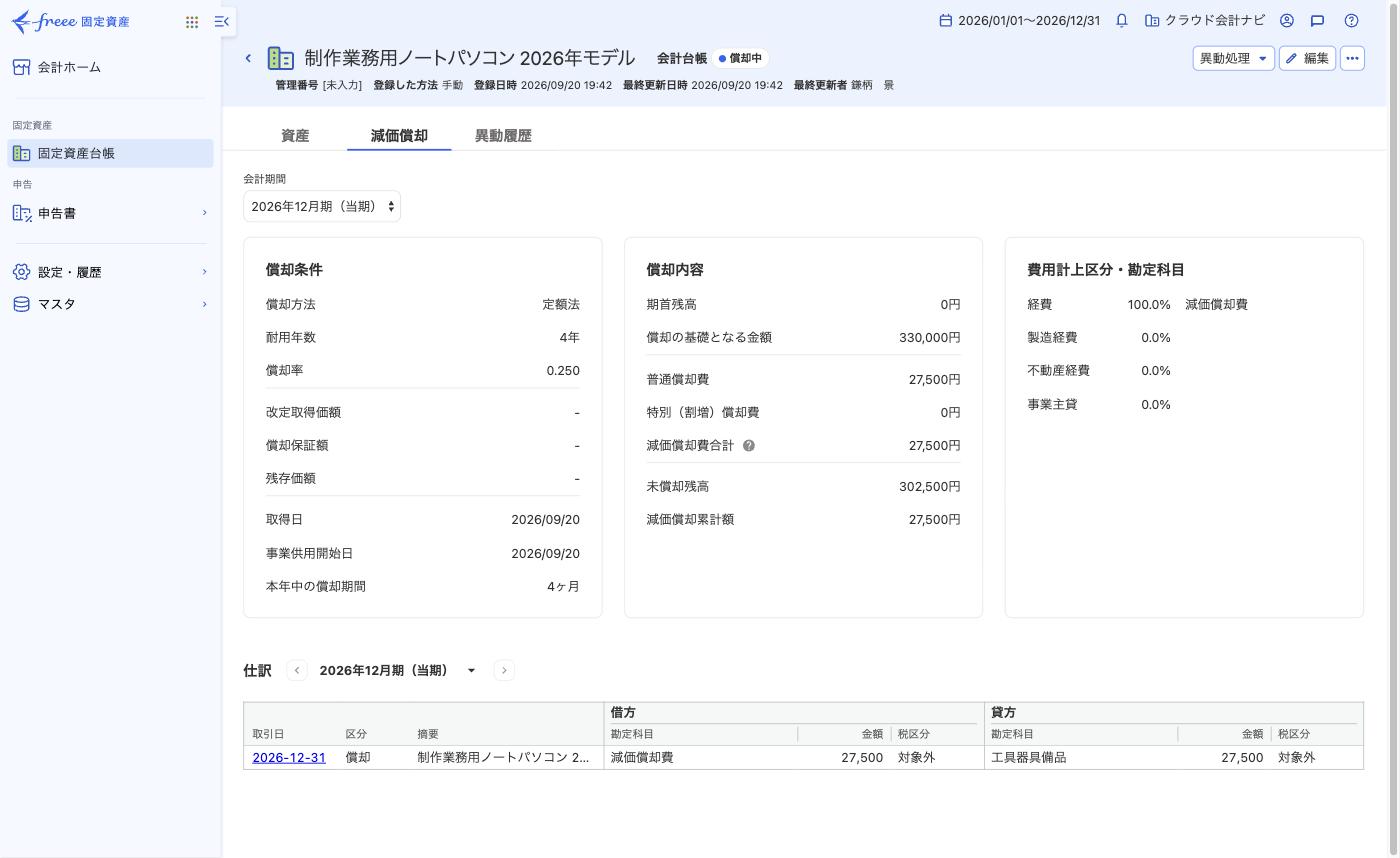1400x858 pixels.
Task: Open the 仕訳 period 2026年12月期 dropdown
Action: pos(398,670)
